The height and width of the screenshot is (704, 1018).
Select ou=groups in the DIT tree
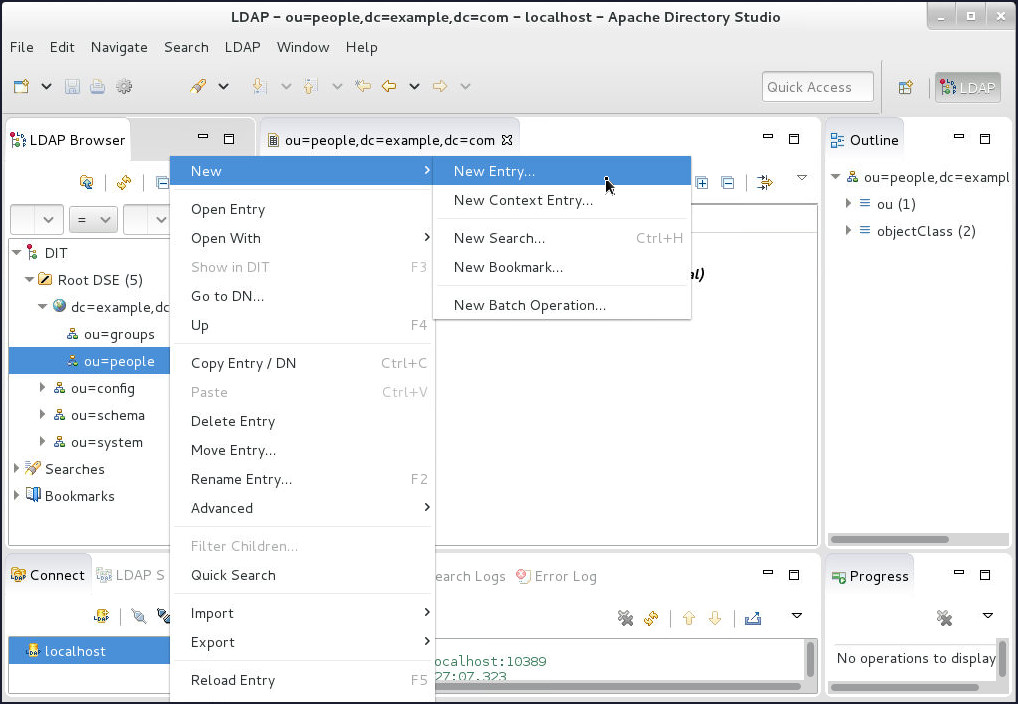tap(119, 334)
